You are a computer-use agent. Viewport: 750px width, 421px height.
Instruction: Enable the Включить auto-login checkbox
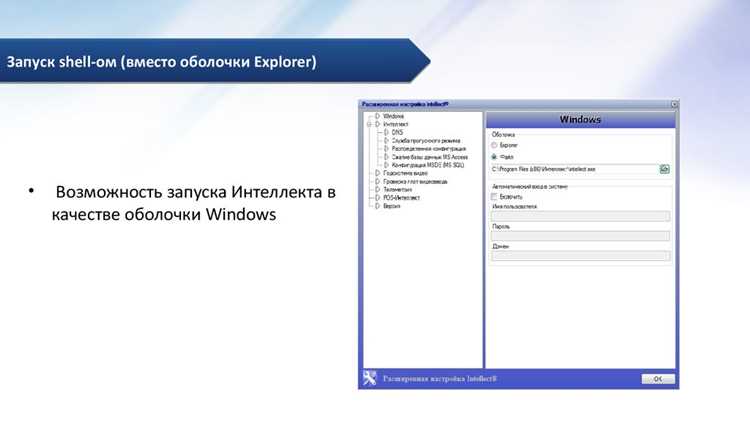click(x=494, y=197)
